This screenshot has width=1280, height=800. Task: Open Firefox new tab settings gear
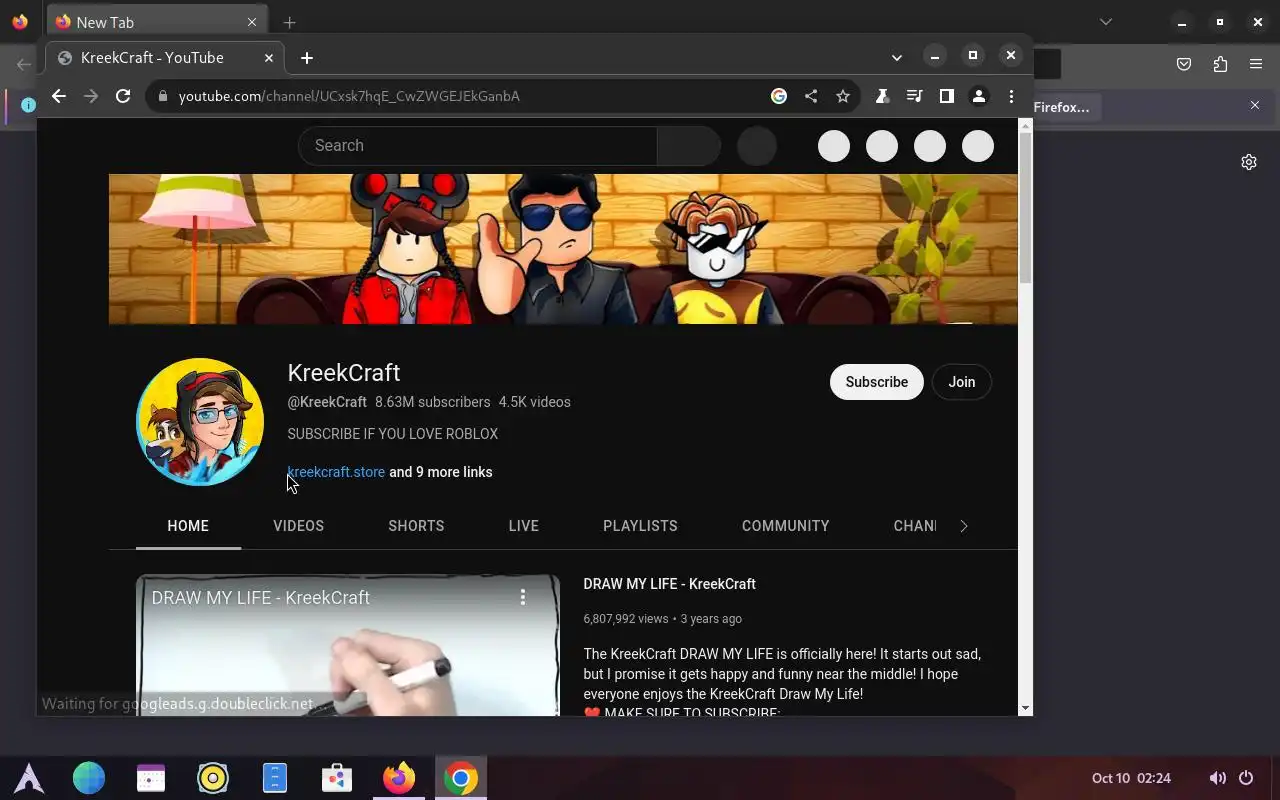1249,162
